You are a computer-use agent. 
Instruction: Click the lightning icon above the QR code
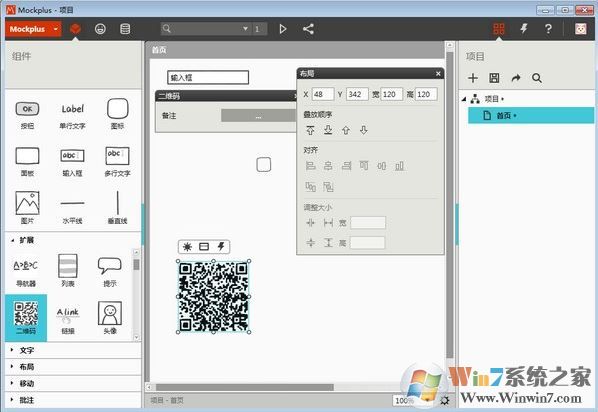pyautogui.click(x=221, y=246)
